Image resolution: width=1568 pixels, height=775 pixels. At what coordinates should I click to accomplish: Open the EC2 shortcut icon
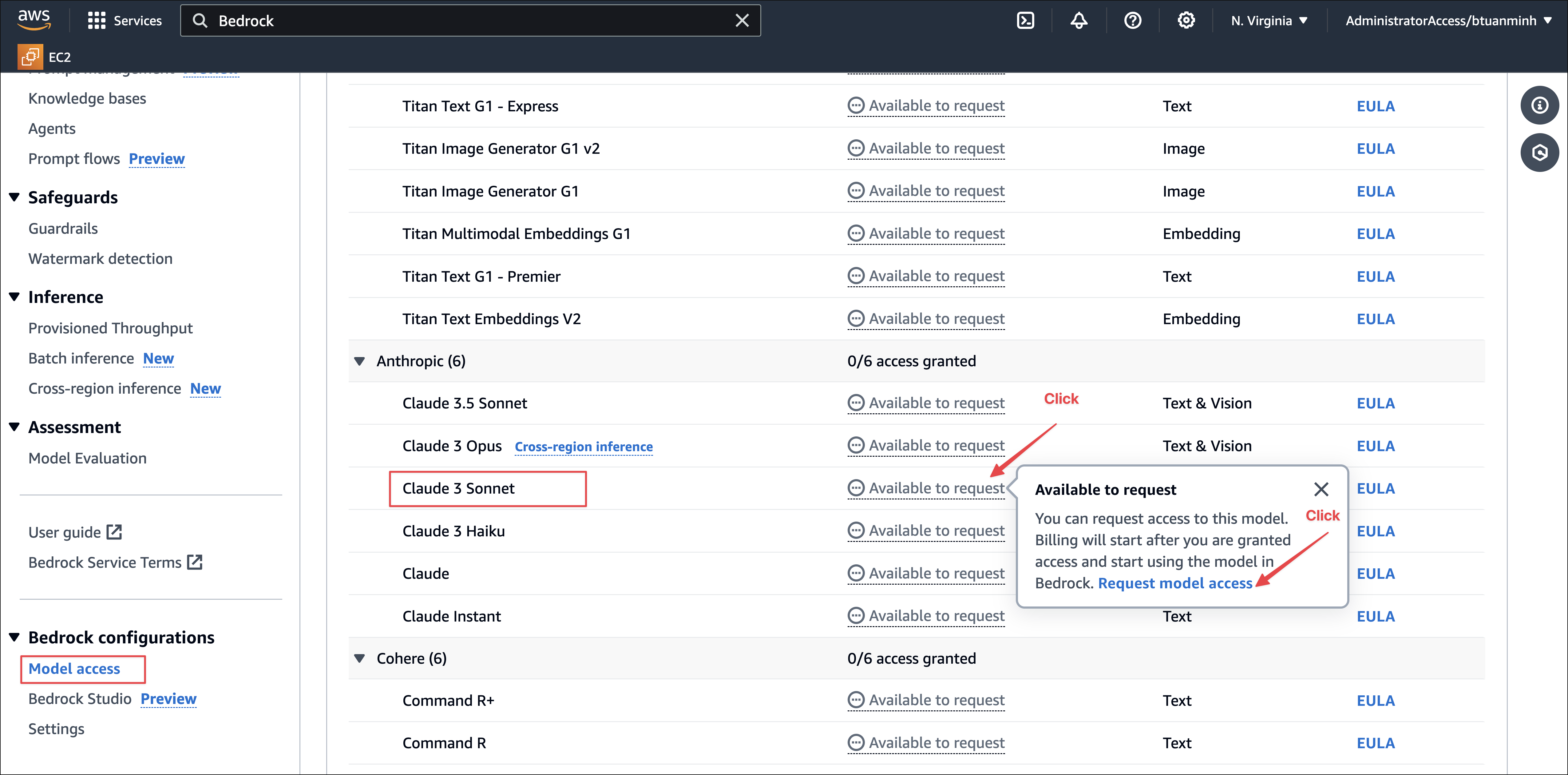click(30, 57)
